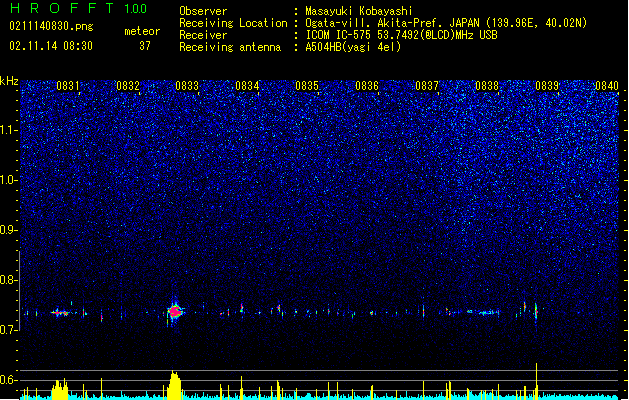Click the kHz axis unit label

click(x=9, y=81)
